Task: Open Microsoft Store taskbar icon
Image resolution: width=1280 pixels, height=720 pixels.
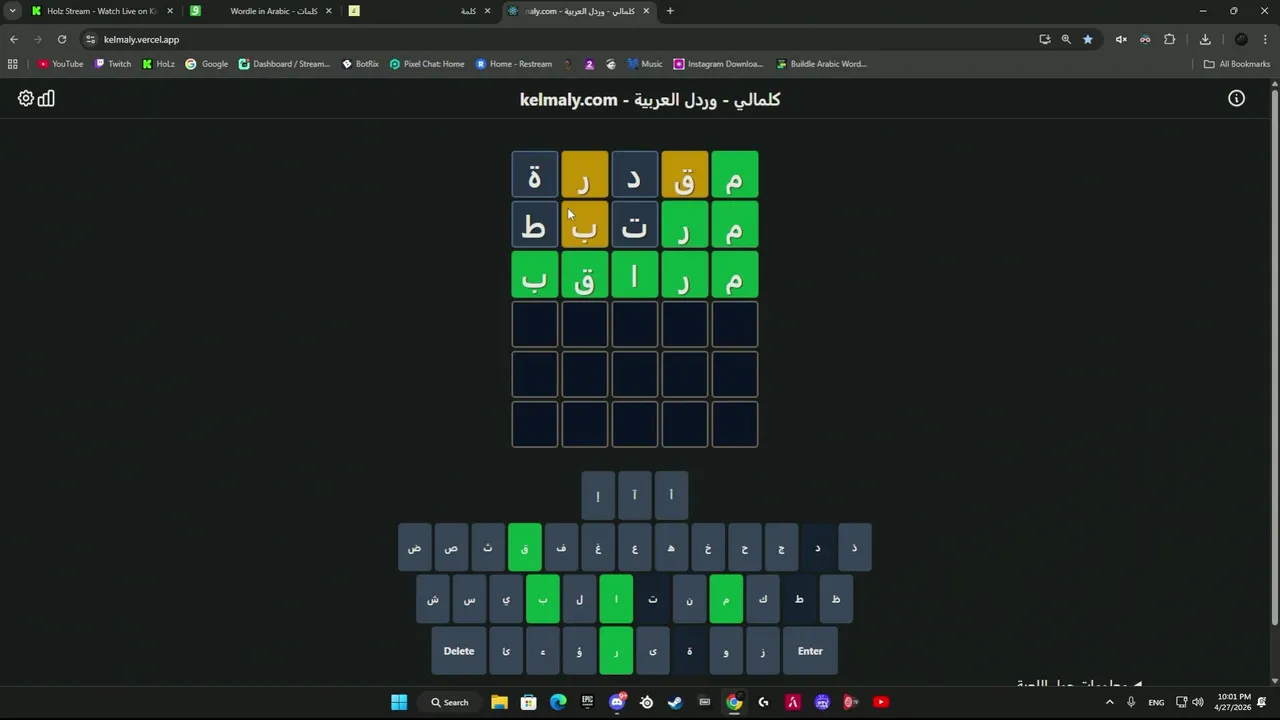Action: (528, 702)
